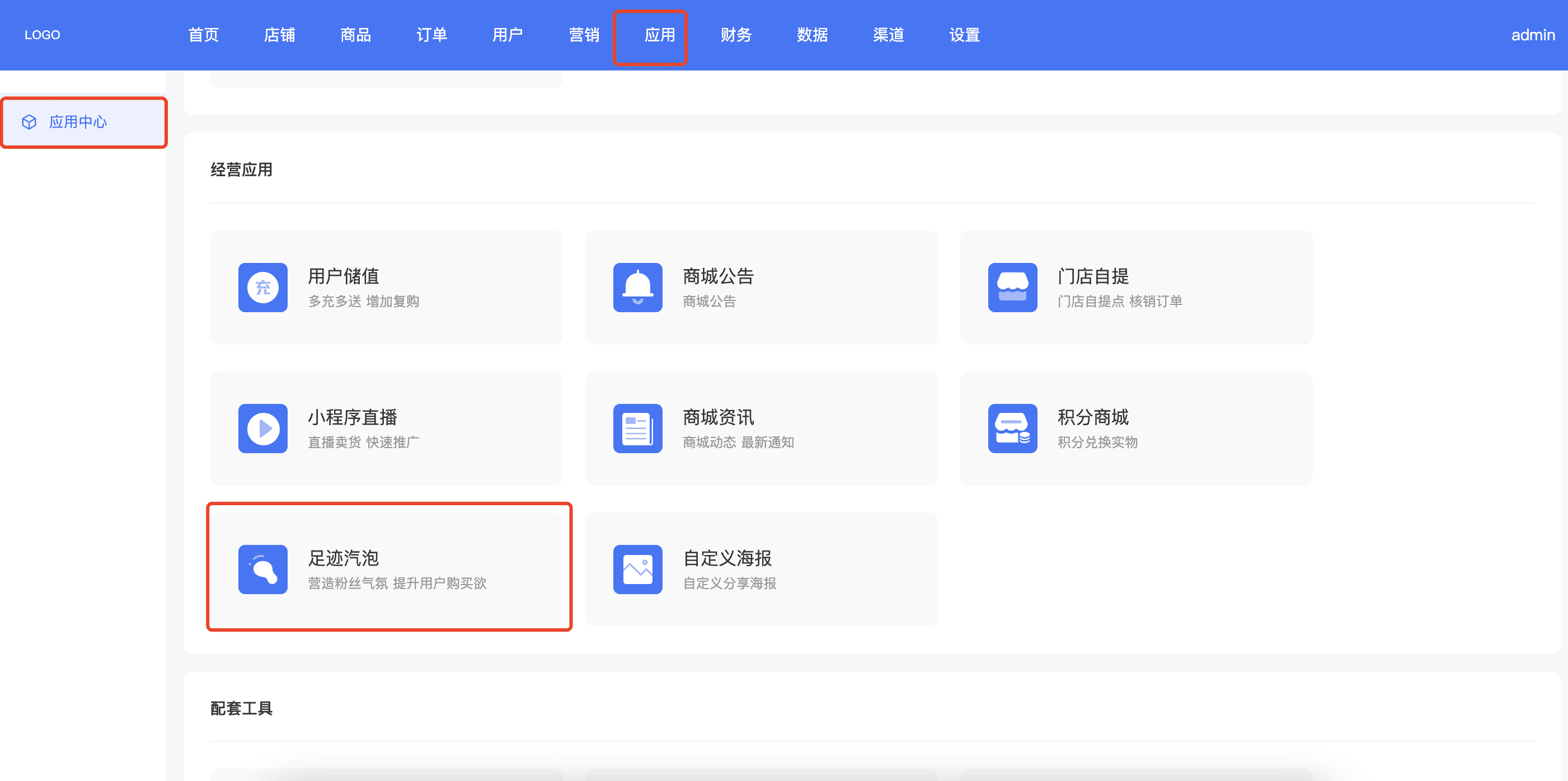Open the 用户 menu item
The width and height of the screenshot is (1568, 781).
pos(508,35)
